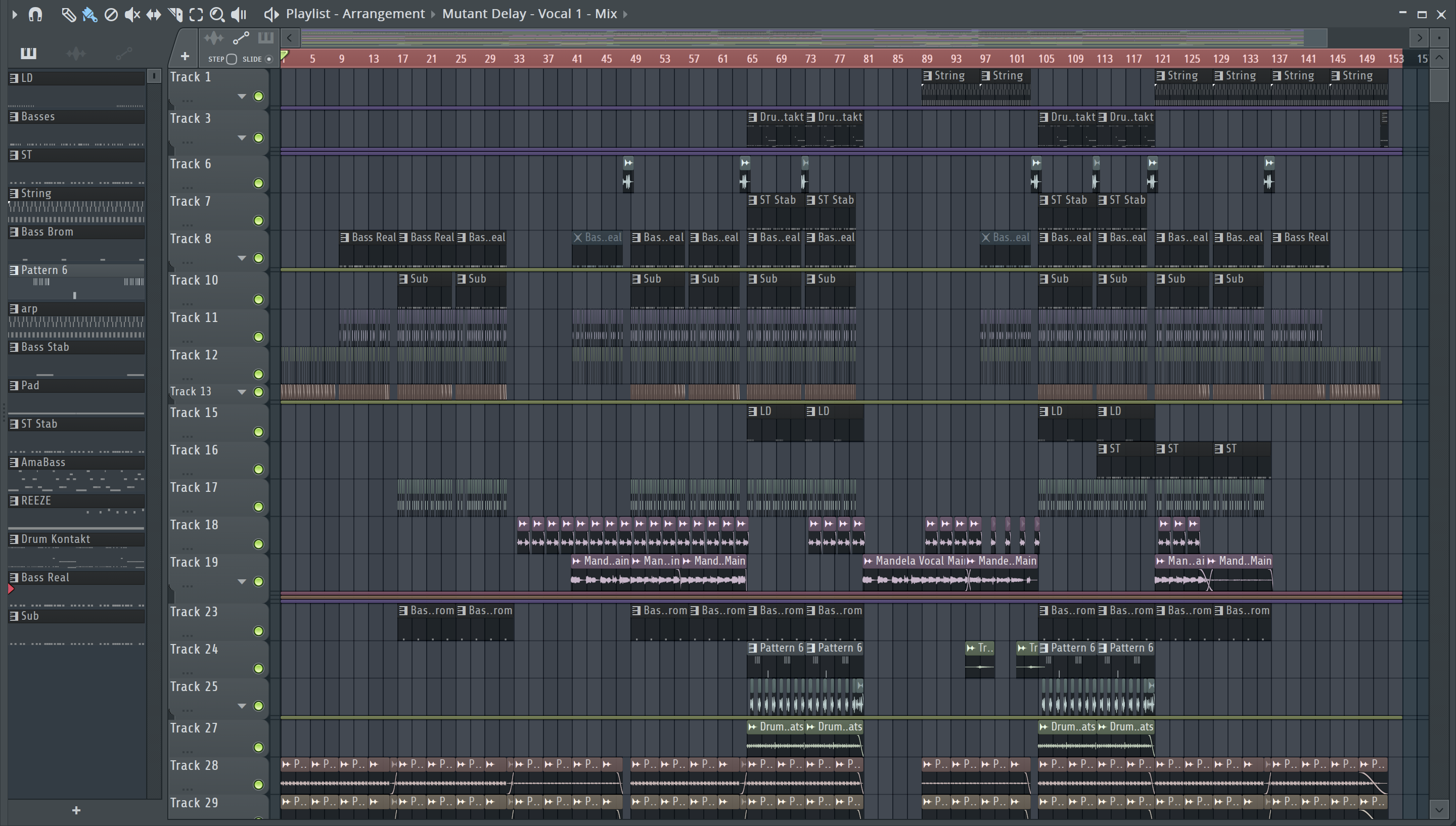
Task: Select the Slip tool
Action: point(153,14)
